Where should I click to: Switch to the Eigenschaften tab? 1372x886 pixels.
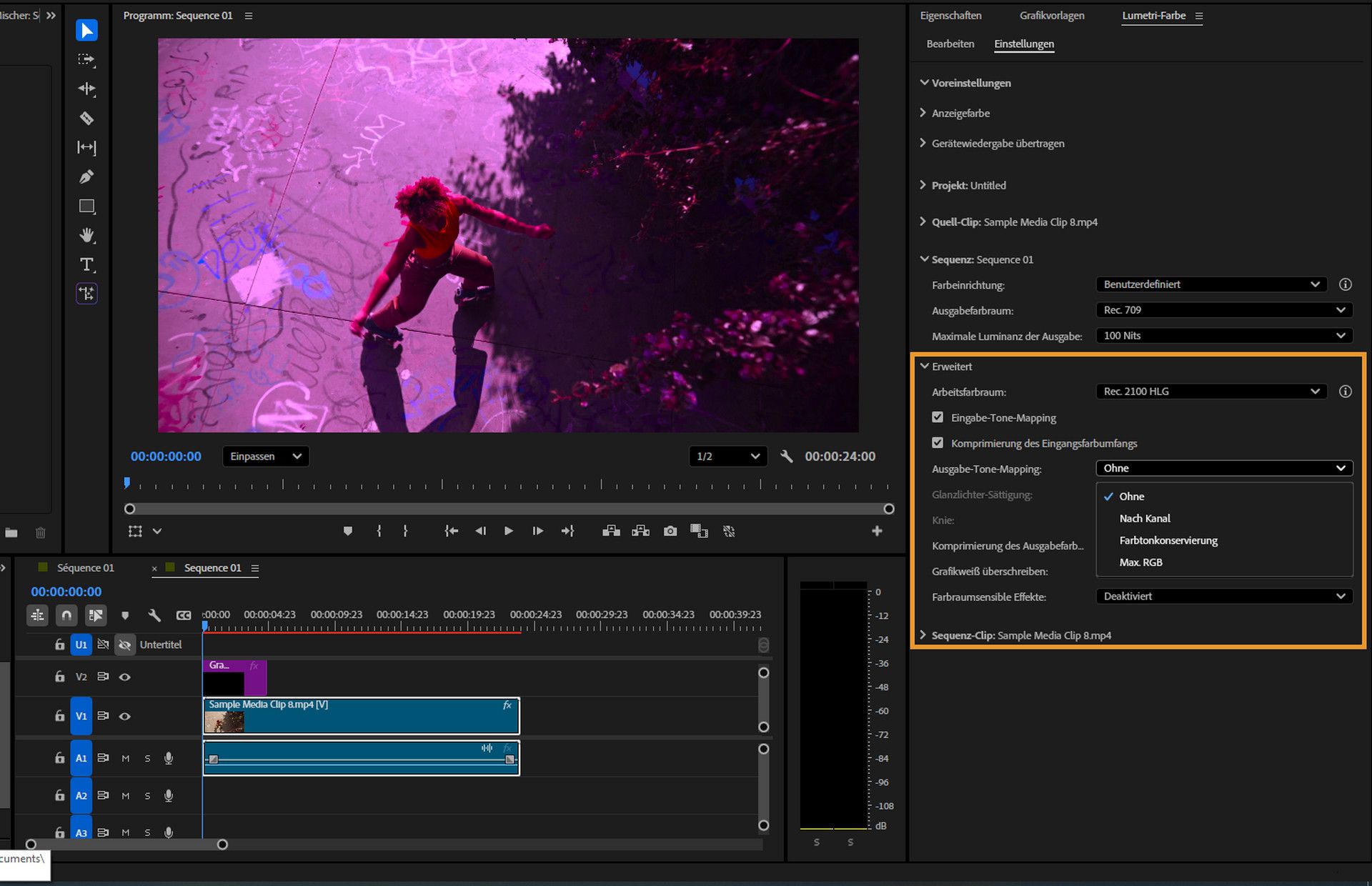[950, 15]
